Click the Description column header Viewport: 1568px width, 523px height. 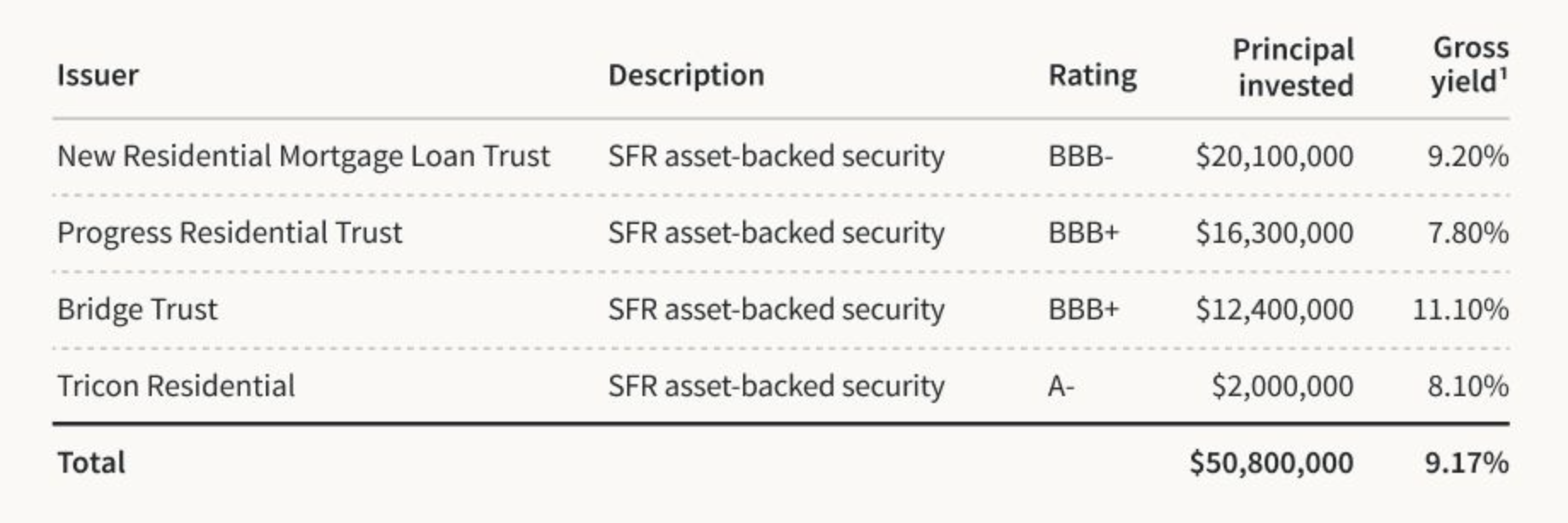point(686,75)
